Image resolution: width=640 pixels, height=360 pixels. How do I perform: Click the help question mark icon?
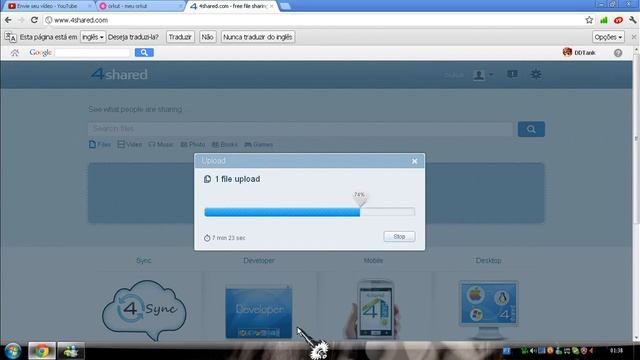click(618, 53)
